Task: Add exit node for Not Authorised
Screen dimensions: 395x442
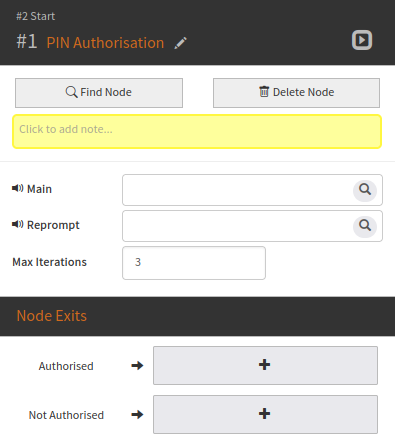Action: 265,414
